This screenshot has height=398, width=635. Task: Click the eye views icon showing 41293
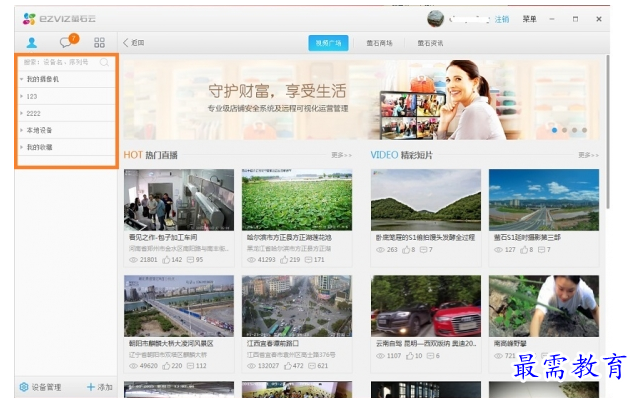coord(251,260)
